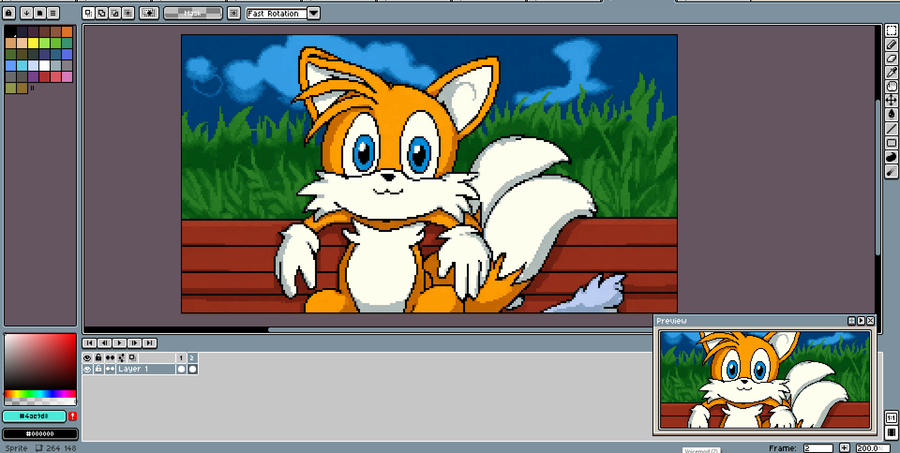
Task: Select the Eraser tool
Action: (x=891, y=58)
